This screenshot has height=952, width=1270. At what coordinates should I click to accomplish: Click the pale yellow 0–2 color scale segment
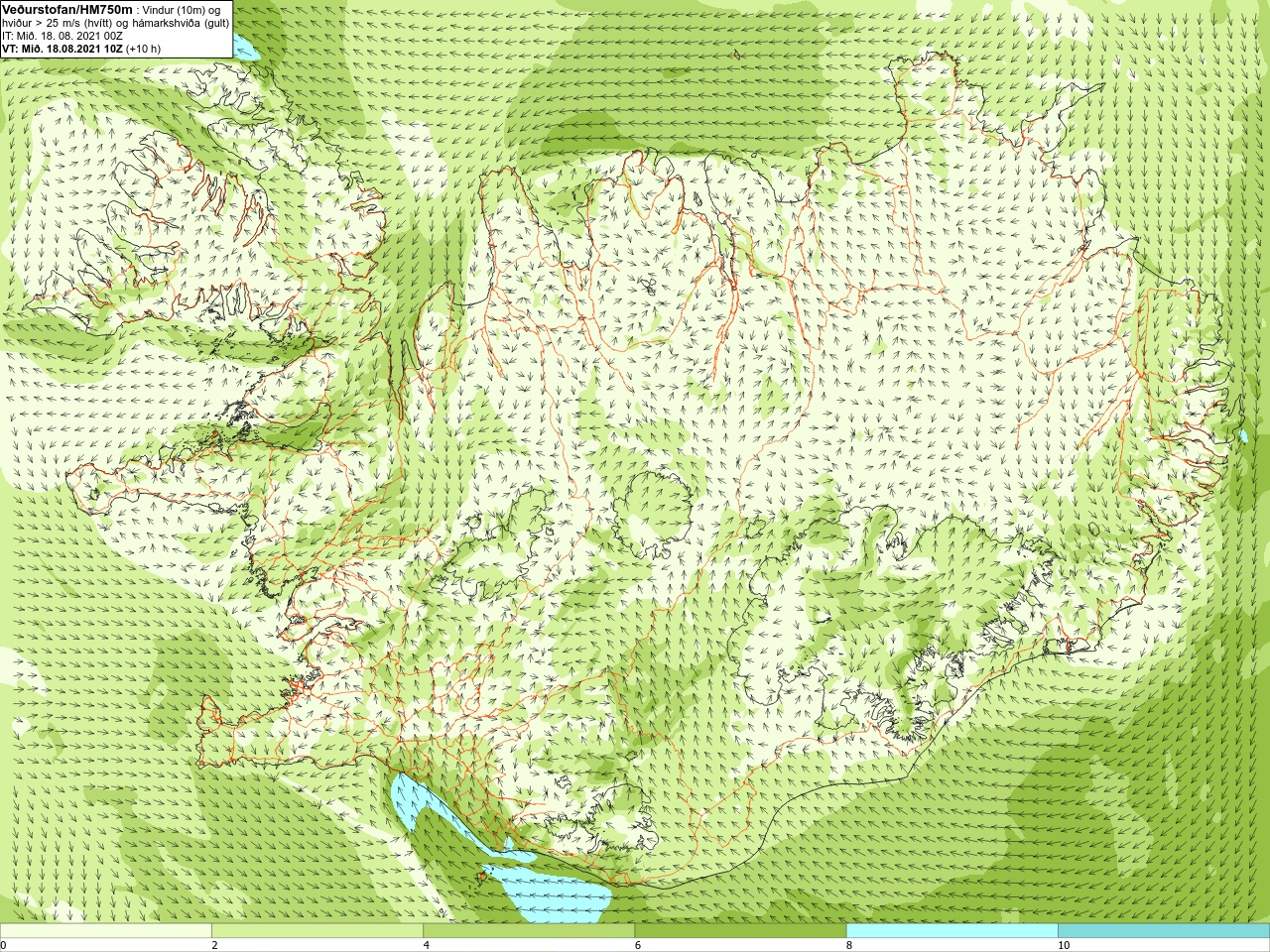(106, 931)
